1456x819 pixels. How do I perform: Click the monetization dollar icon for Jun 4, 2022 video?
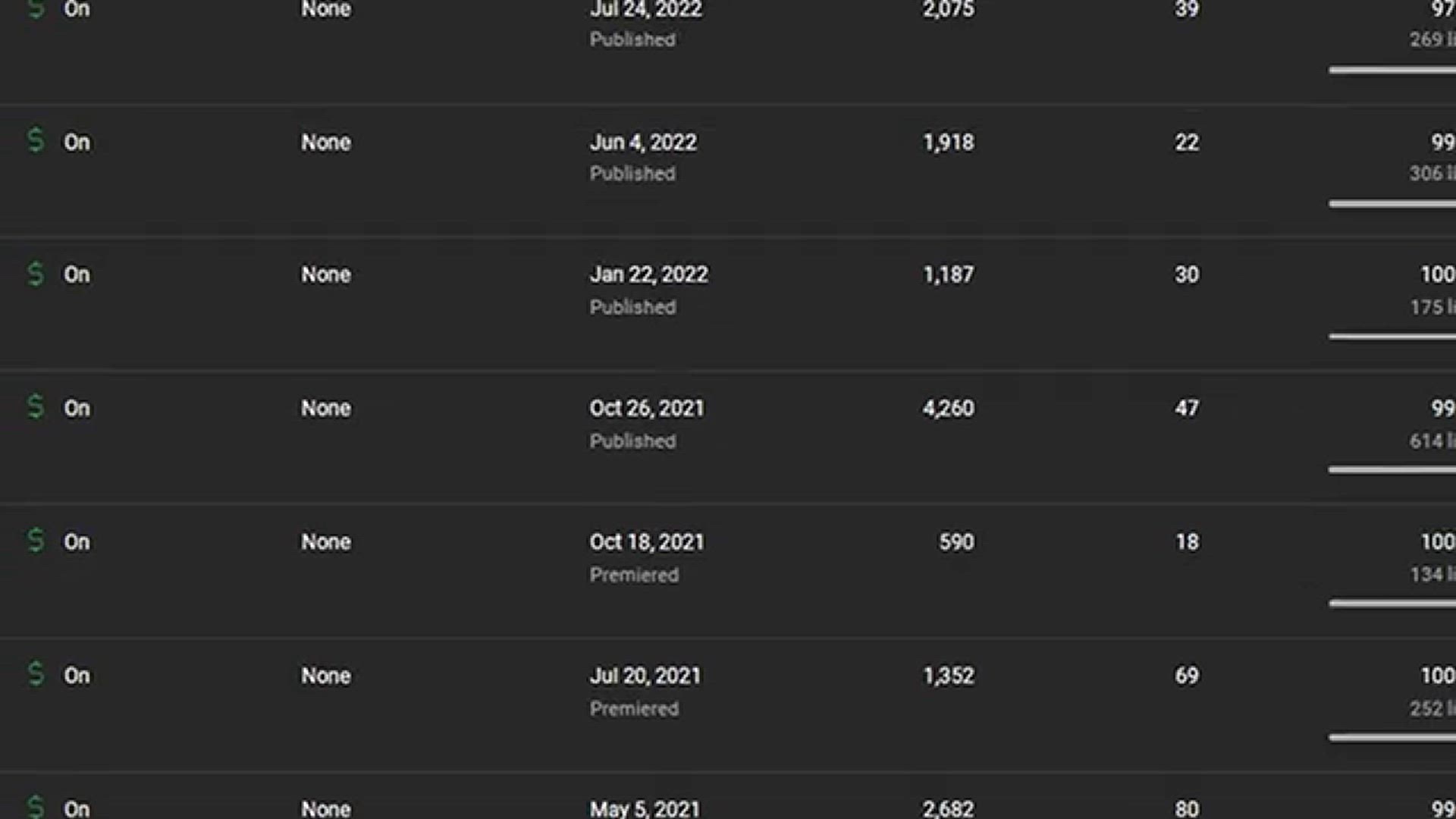click(36, 141)
